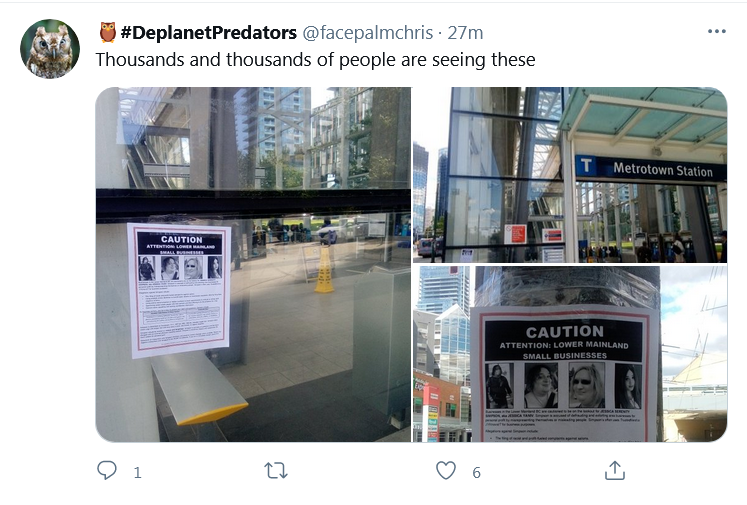
Task: Click the CAUTION heading on the pole flyer
Action: [x=565, y=331]
